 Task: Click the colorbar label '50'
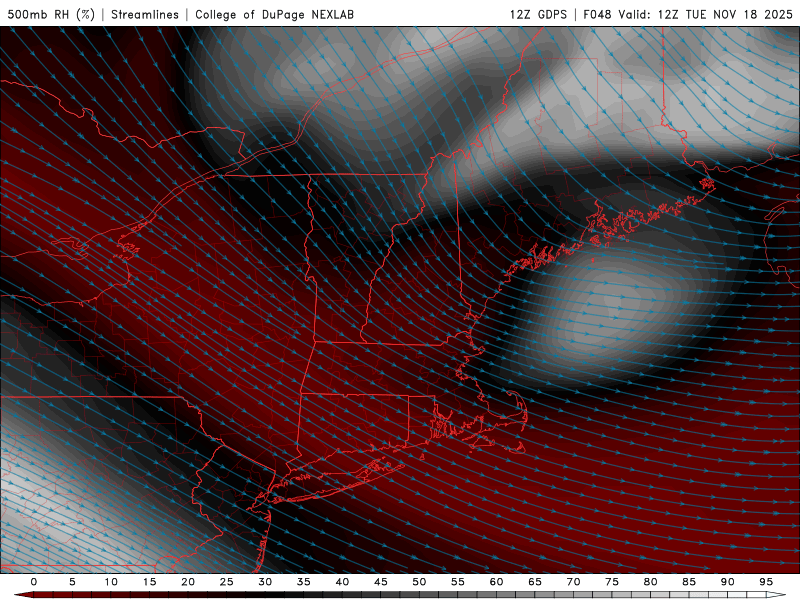[x=419, y=582]
